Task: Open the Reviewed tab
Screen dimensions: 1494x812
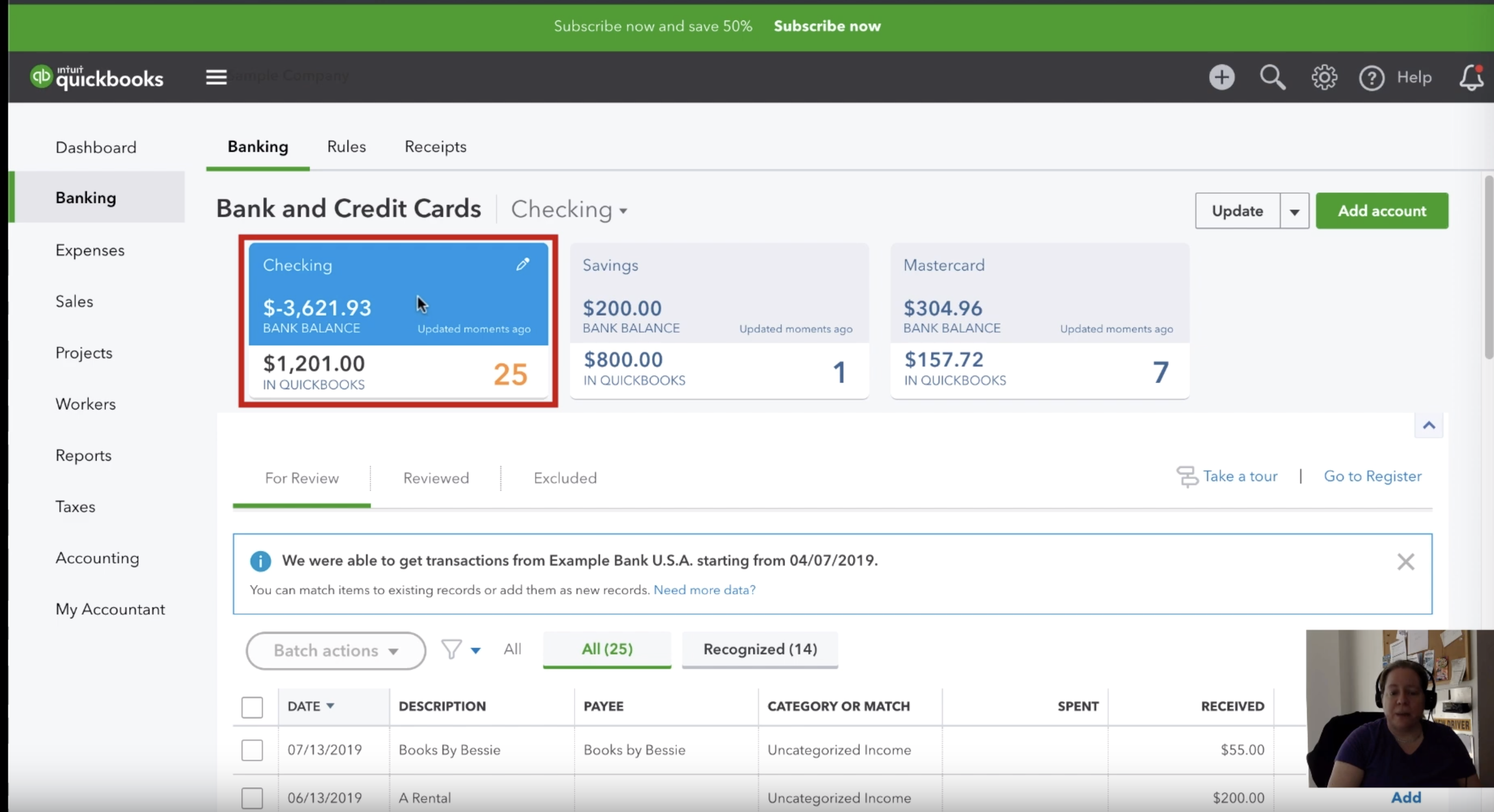Action: [x=436, y=478]
